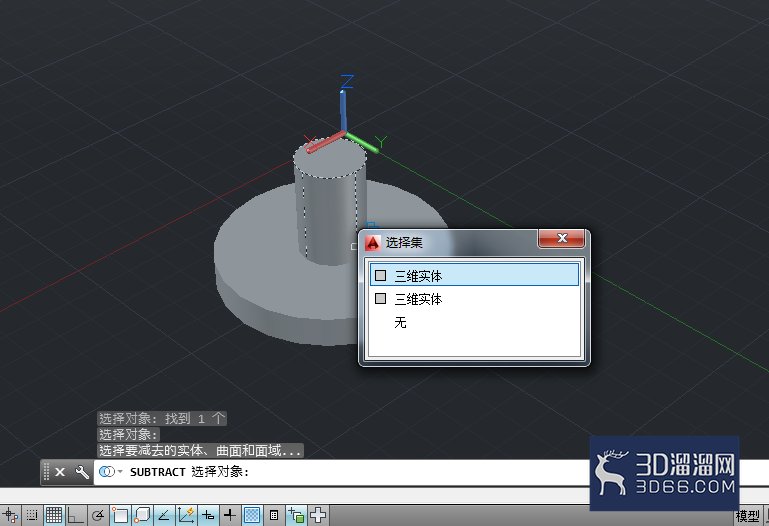Toggle 2D Object Snap button
This screenshot has width=769, height=526.
tap(120, 515)
